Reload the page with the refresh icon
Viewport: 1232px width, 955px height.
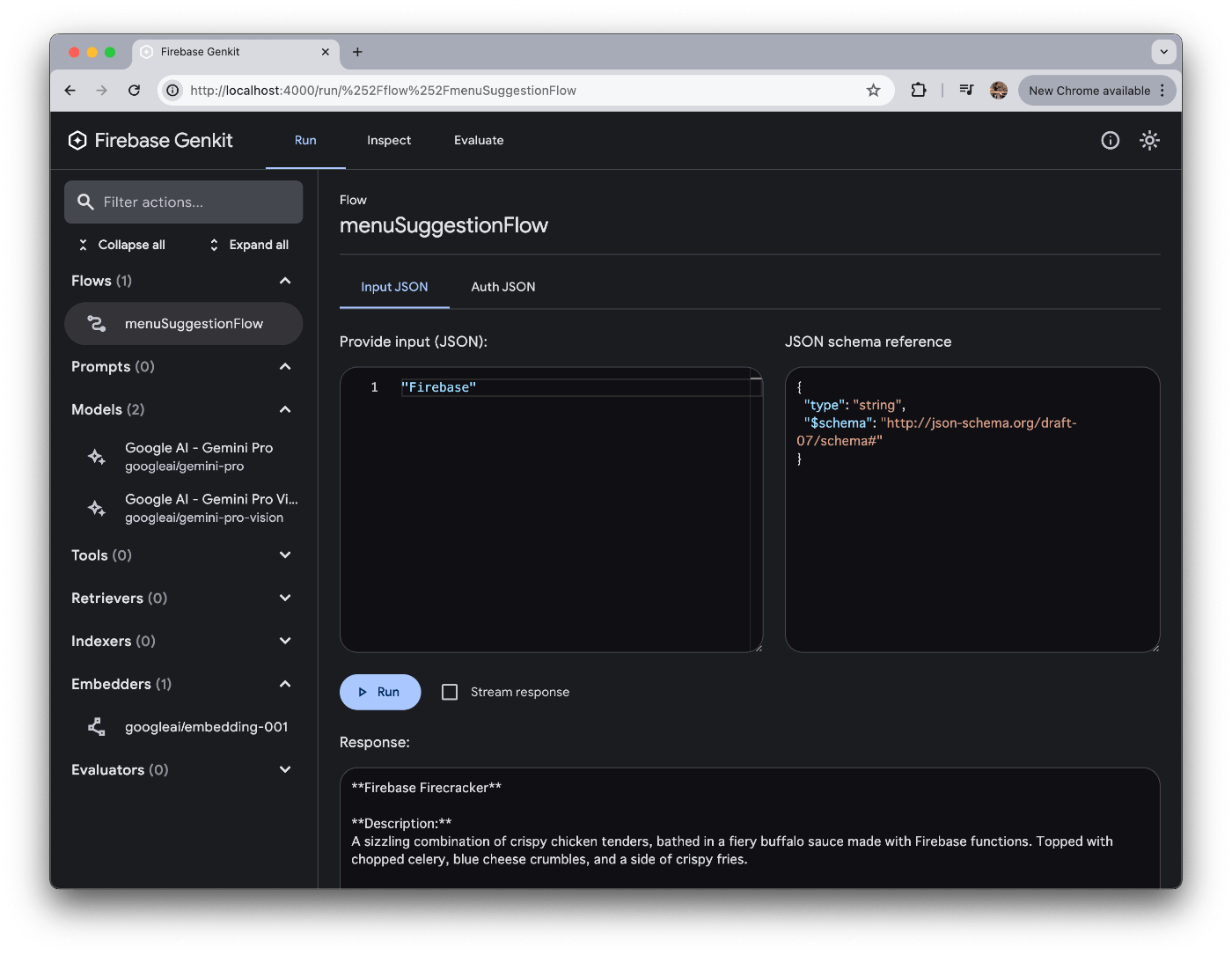click(x=134, y=90)
